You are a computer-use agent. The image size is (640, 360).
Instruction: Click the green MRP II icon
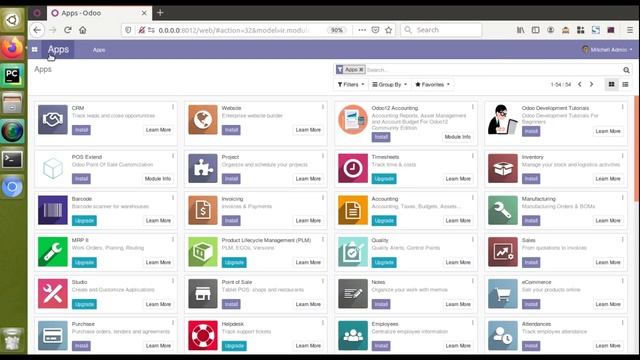click(x=53, y=252)
